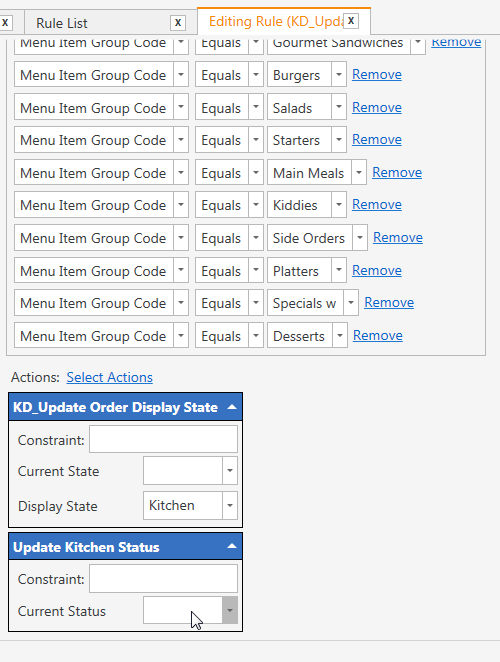The height and width of the screenshot is (662, 500).
Task: Click the Select Actions link
Action: click(109, 377)
